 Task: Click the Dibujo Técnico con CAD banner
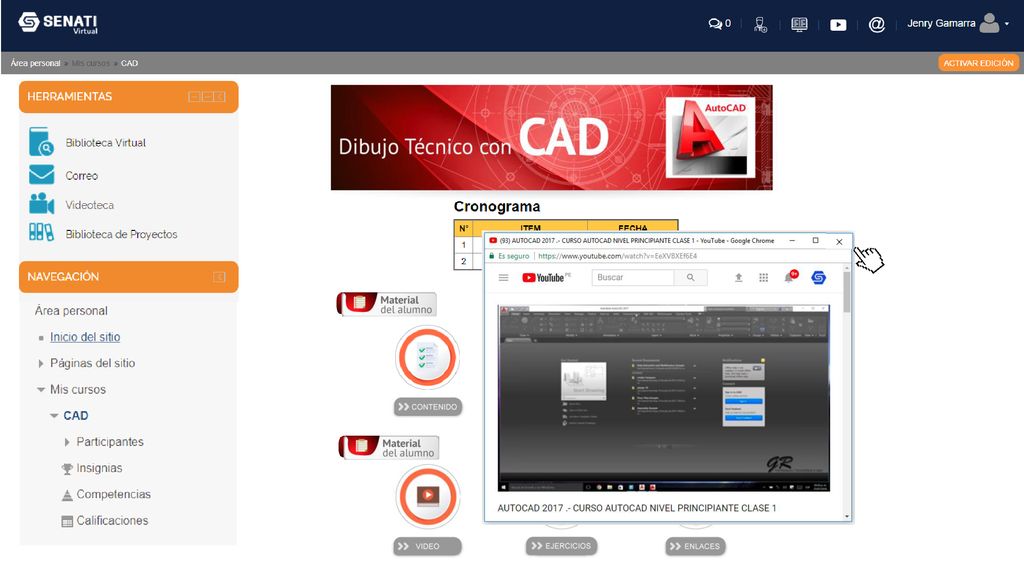(x=551, y=137)
